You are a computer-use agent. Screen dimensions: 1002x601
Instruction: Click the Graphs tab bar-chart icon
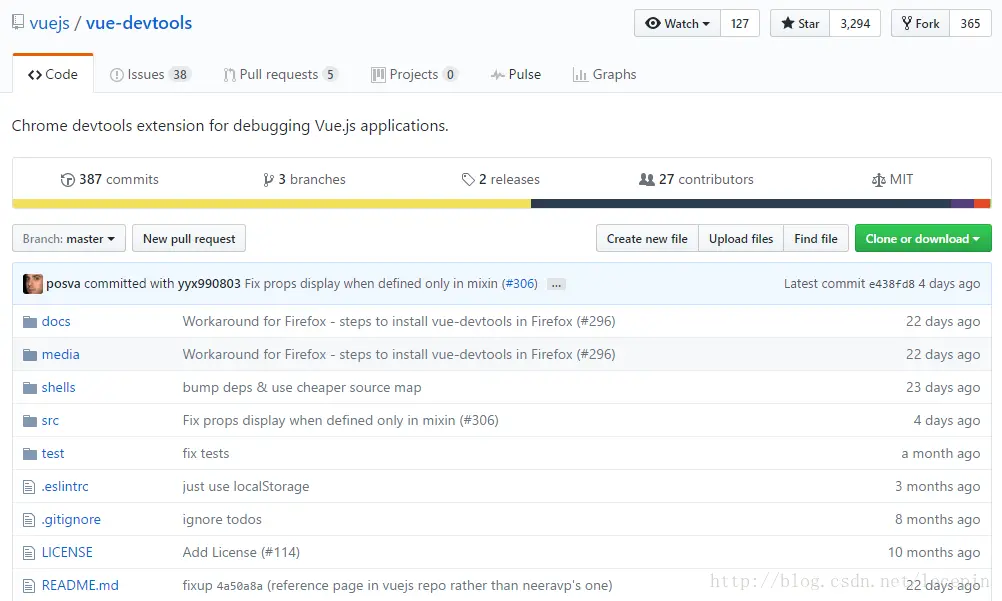(x=580, y=75)
